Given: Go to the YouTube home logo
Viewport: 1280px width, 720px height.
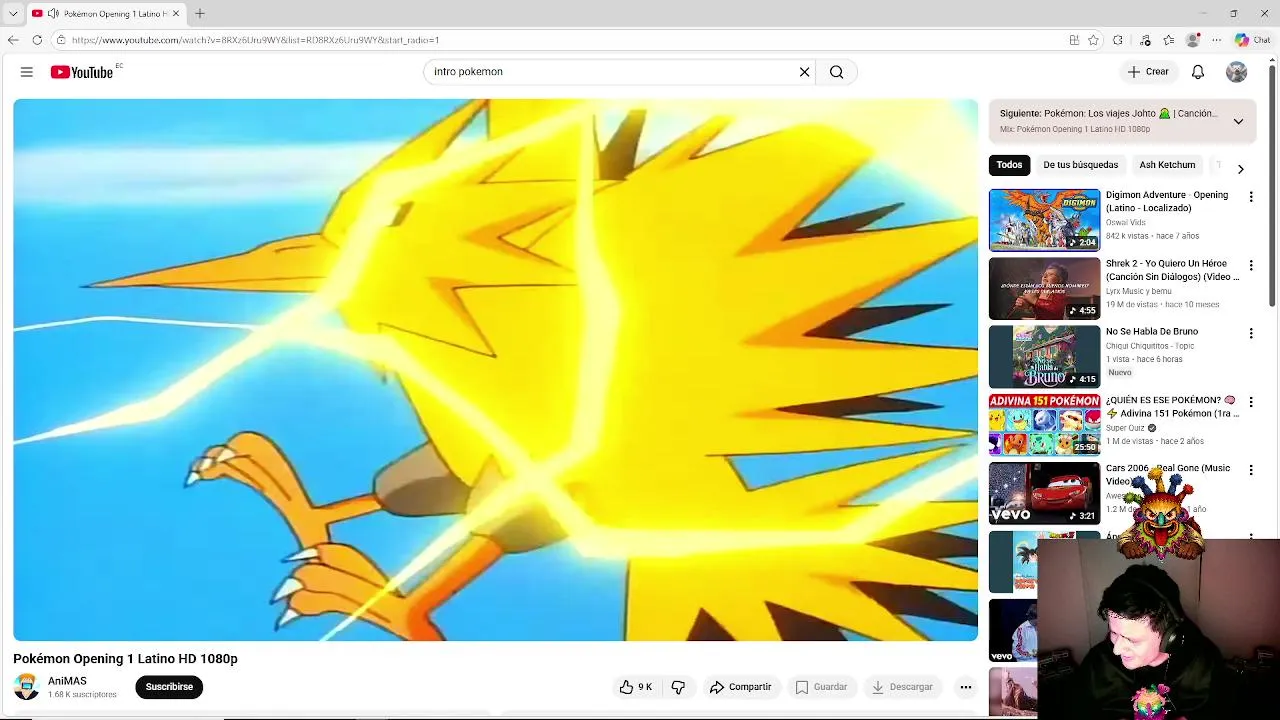Looking at the screenshot, I should pyautogui.click(x=82, y=72).
